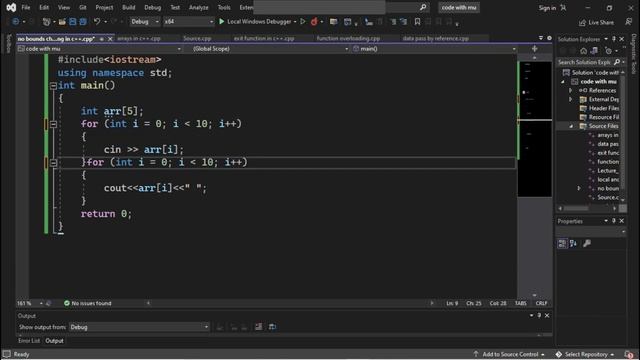Click Solution Explorer switch views icon
The image size is (640, 360).
coord(594,51)
